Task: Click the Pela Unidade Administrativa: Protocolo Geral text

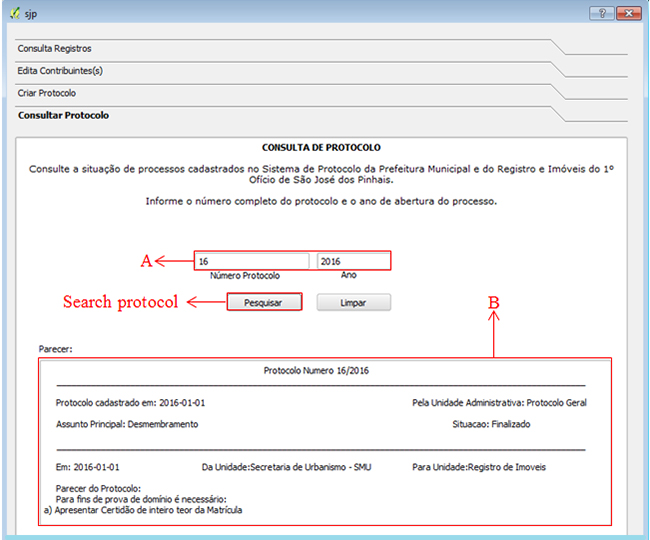Action: (x=499, y=403)
